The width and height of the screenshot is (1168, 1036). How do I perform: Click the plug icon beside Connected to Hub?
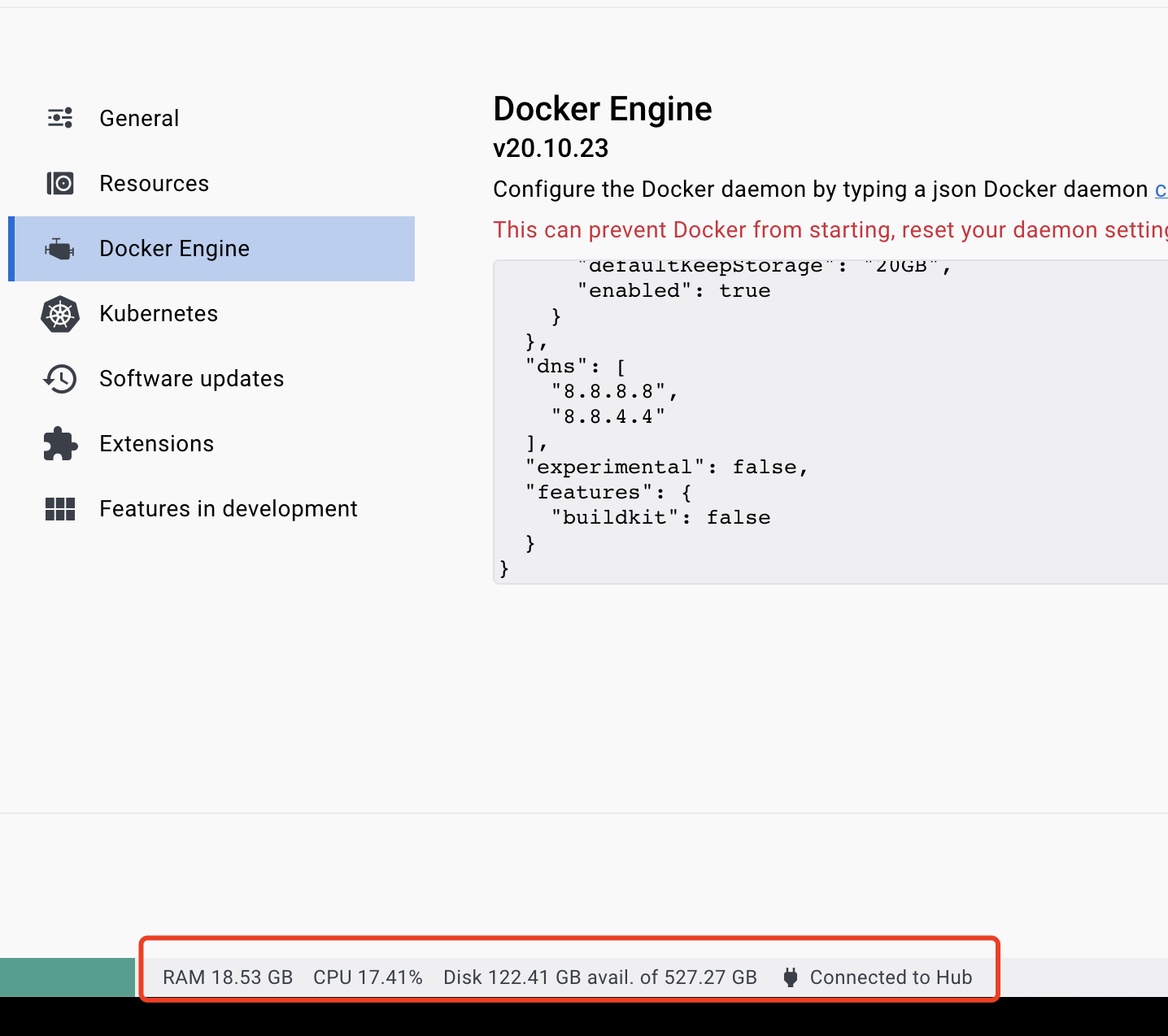click(790, 977)
